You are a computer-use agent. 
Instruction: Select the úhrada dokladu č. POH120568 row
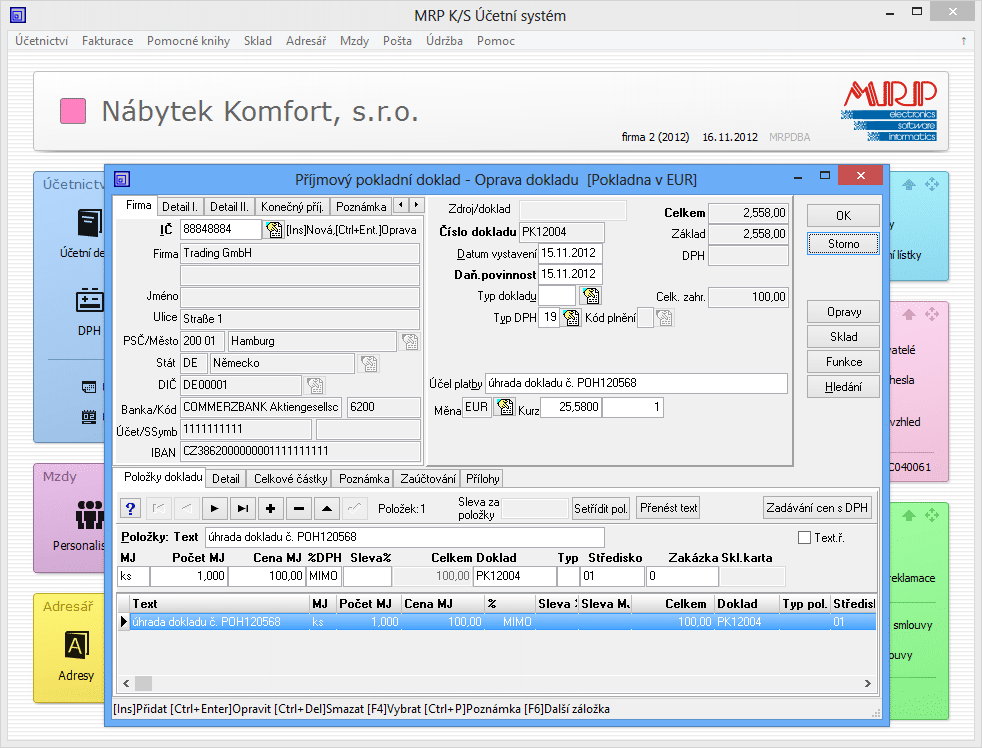[502, 622]
